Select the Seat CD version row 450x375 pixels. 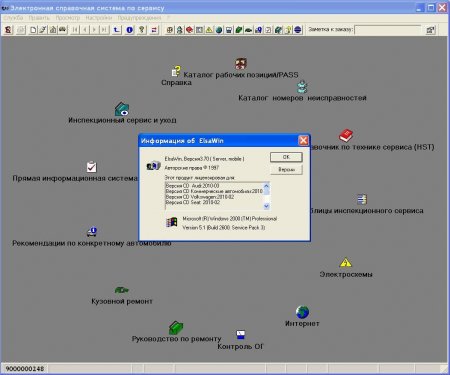pos(214,202)
